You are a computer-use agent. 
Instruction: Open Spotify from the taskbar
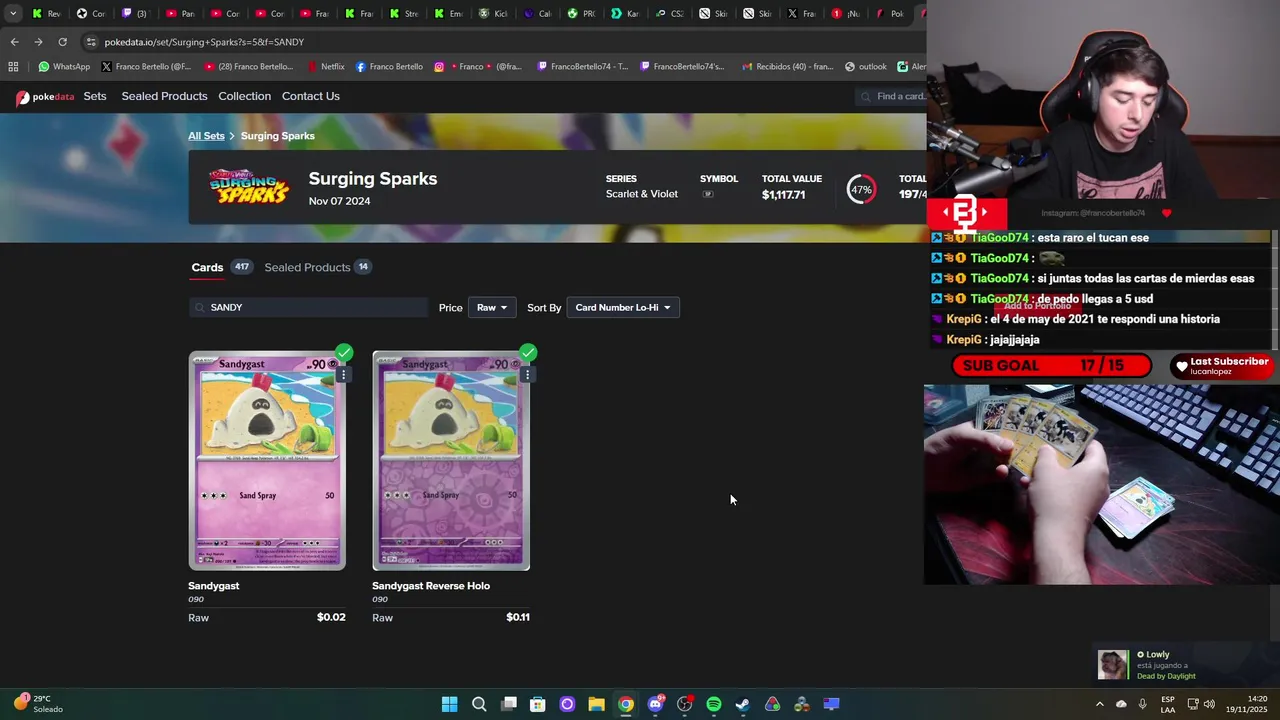click(714, 704)
